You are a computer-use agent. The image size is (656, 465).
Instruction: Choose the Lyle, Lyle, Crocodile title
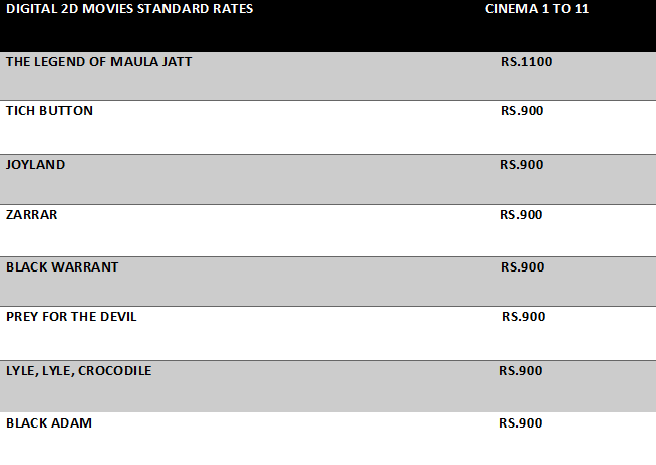click(x=79, y=371)
